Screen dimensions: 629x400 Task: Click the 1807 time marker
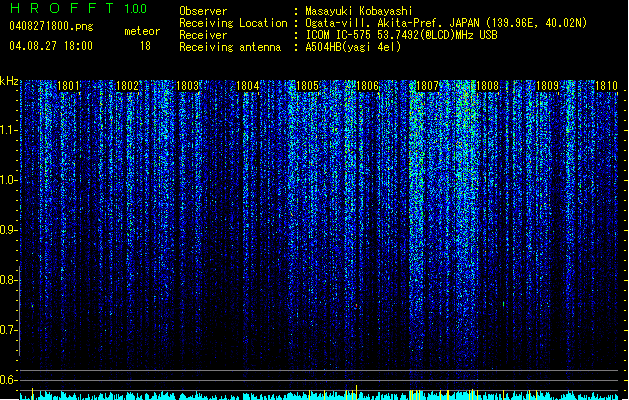(427, 86)
